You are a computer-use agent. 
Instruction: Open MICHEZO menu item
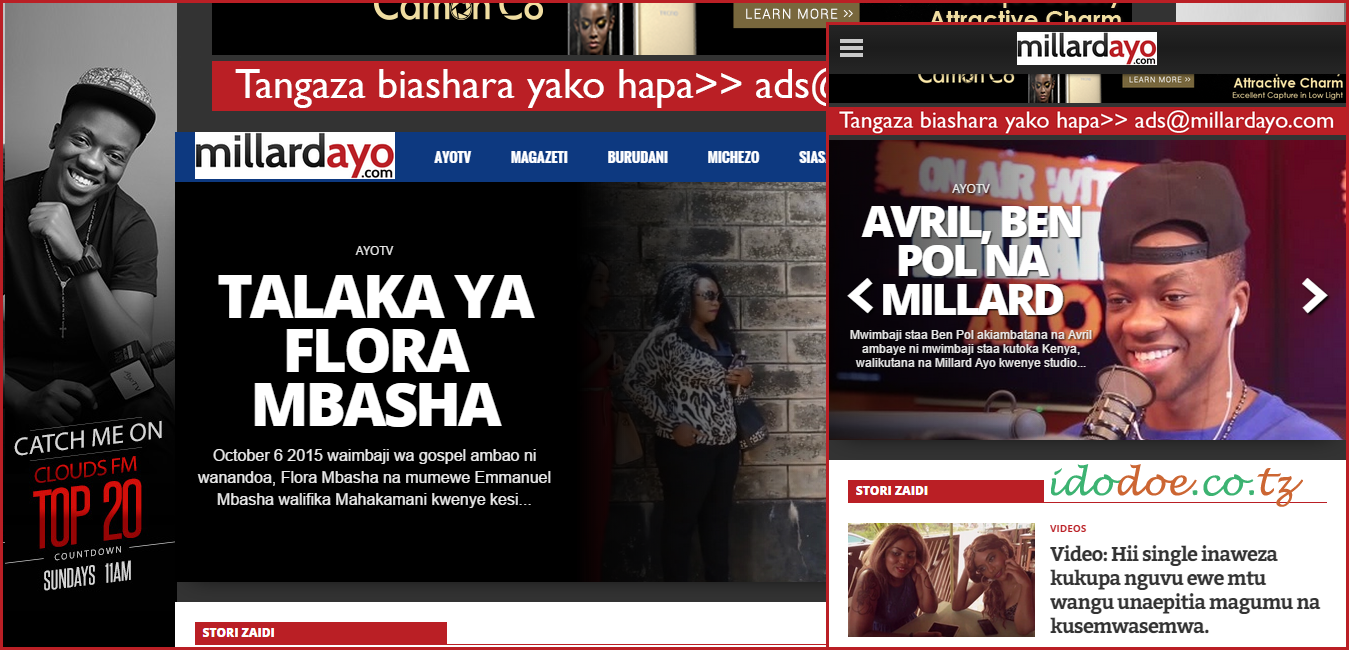pyautogui.click(x=733, y=157)
